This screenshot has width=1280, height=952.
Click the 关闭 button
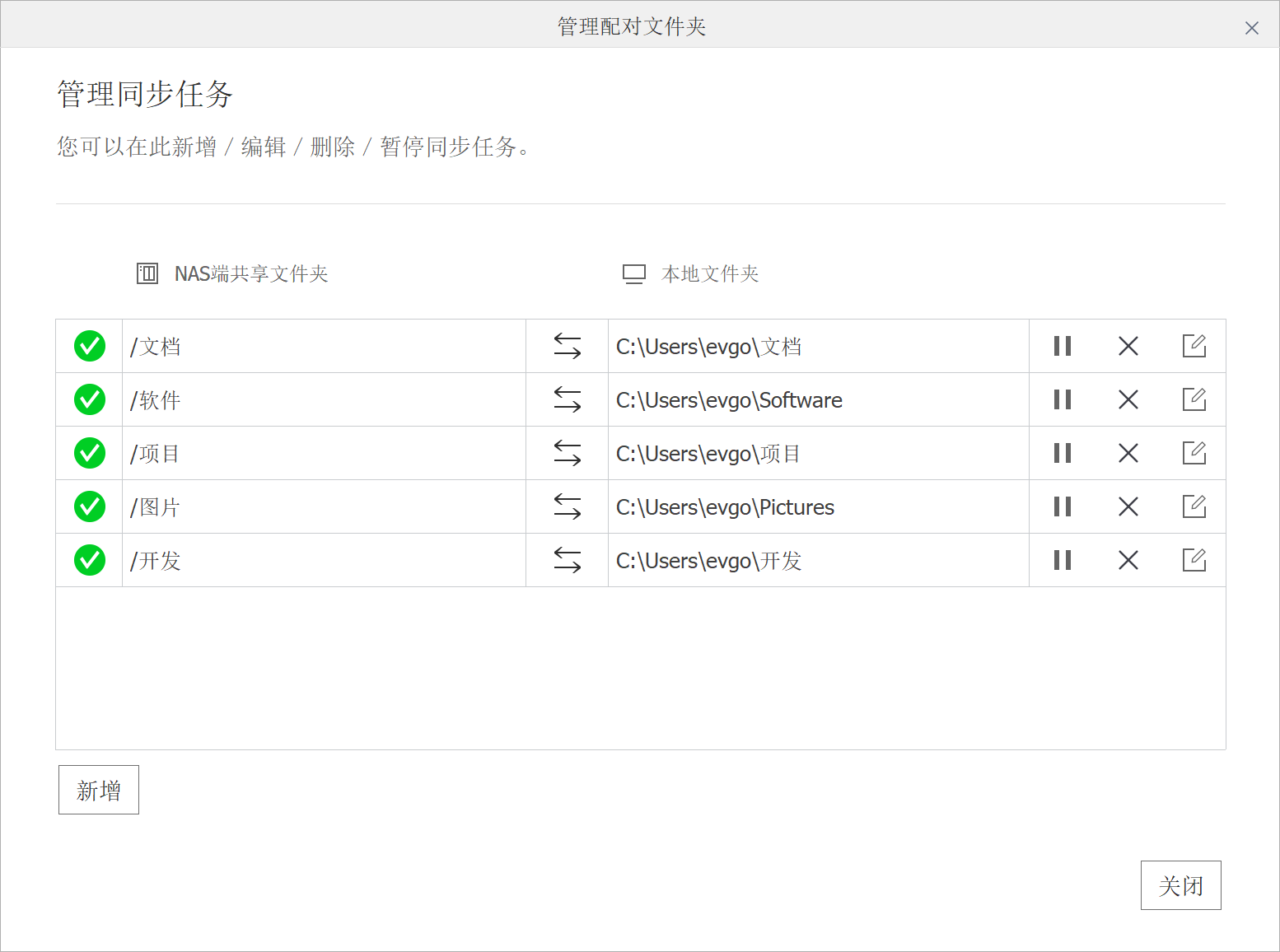pos(1181,885)
